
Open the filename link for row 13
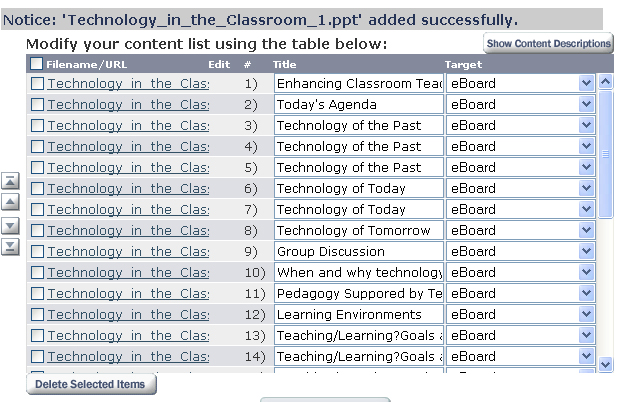[128, 336]
